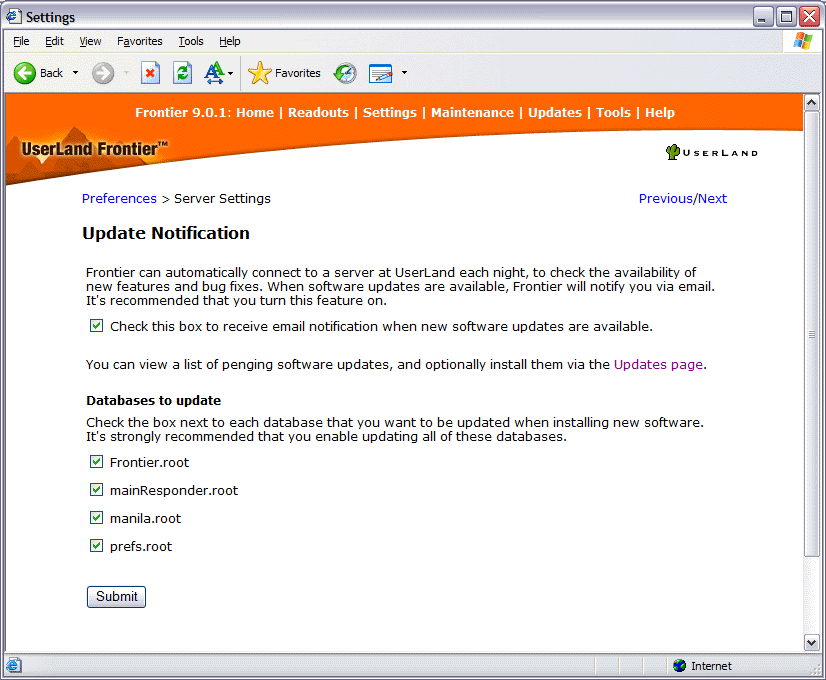Expand the Forward history dropdown arrow
826x680 pixels.
(126, 73)
